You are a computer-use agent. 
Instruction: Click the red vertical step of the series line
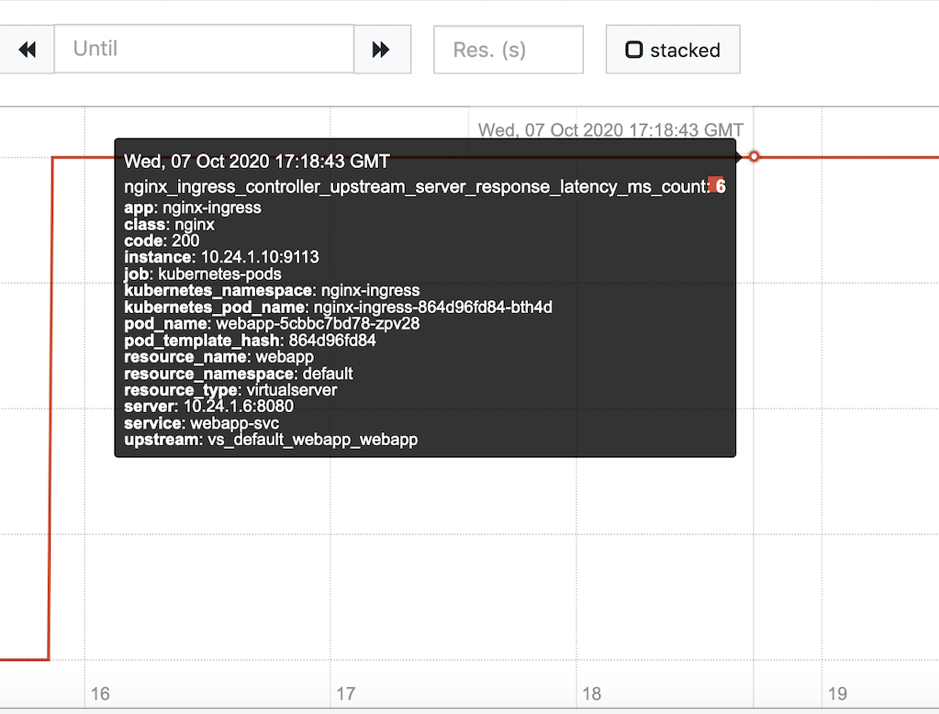pos(50,409)
